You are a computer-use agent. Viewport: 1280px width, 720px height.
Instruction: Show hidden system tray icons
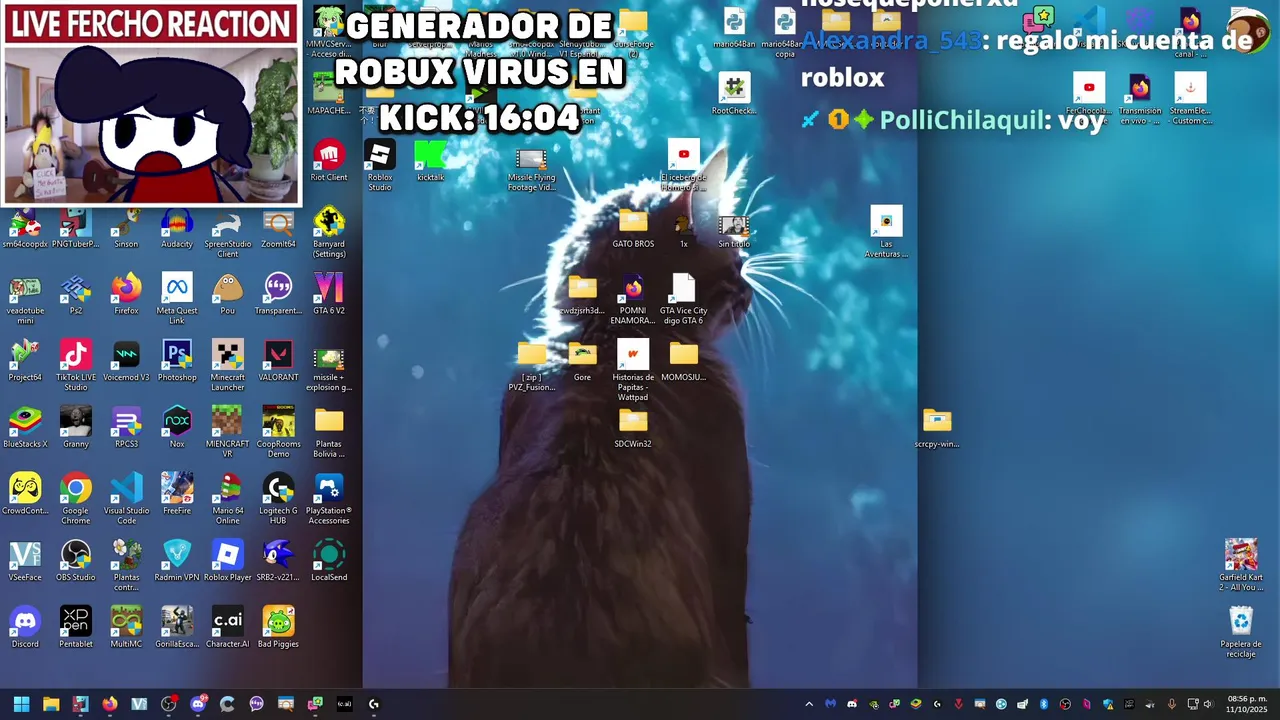pyautogui.click(x=809, y=704)
